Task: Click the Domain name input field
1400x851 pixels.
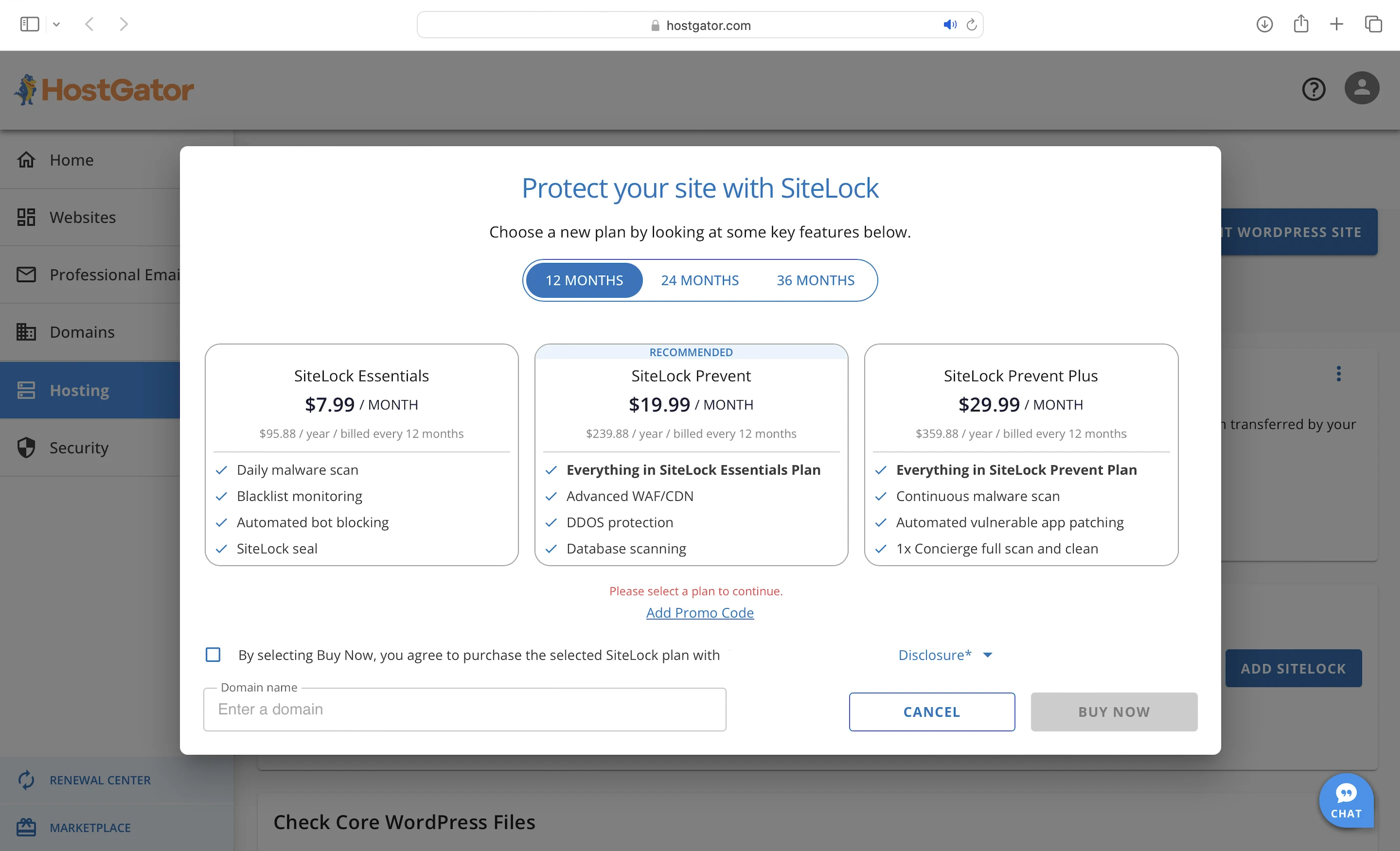Action: 464,709
